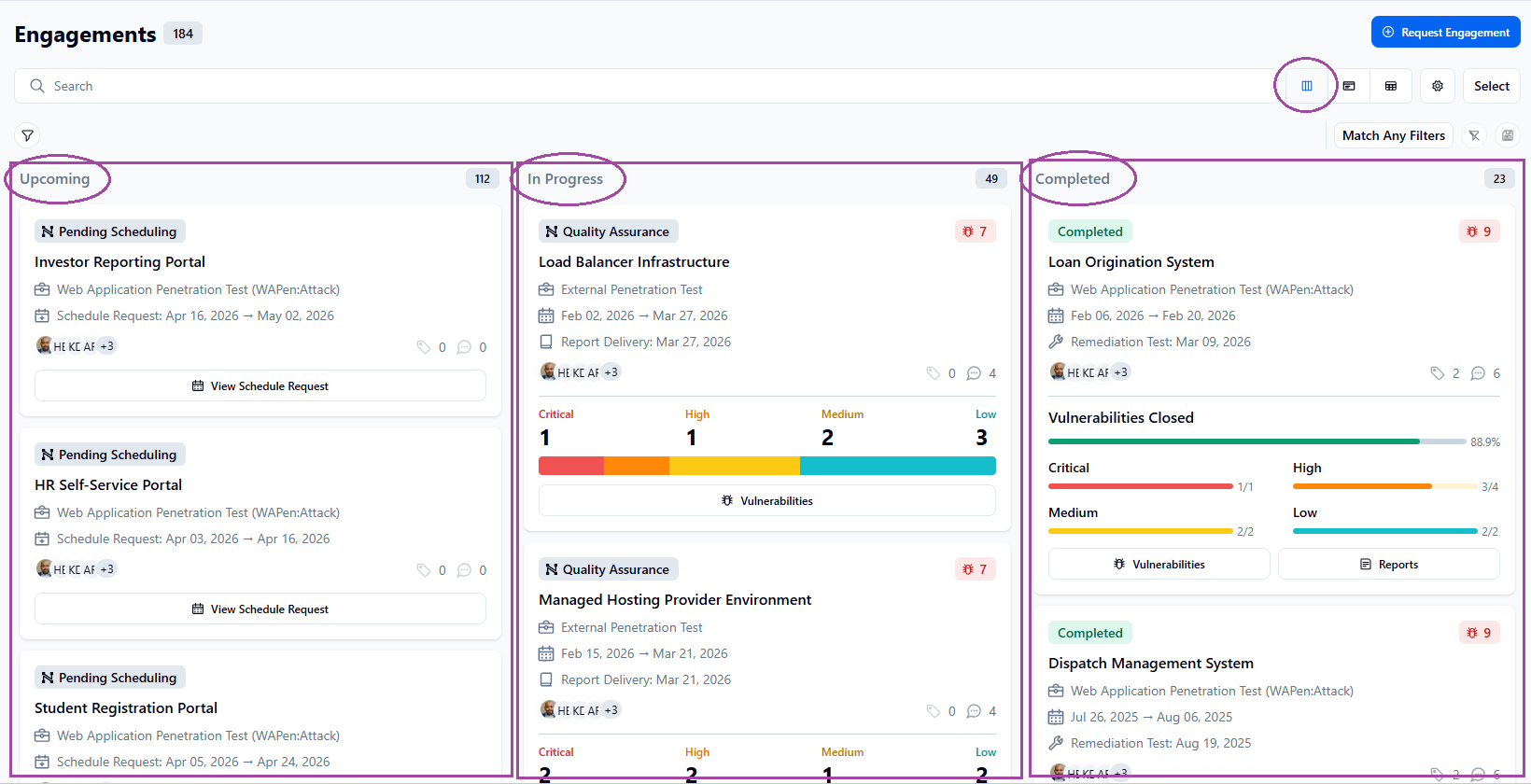Screen dimensions: 1531x784
Task: Open the Load Balancer Infrastructure engagement
Action: pos(634,262)
